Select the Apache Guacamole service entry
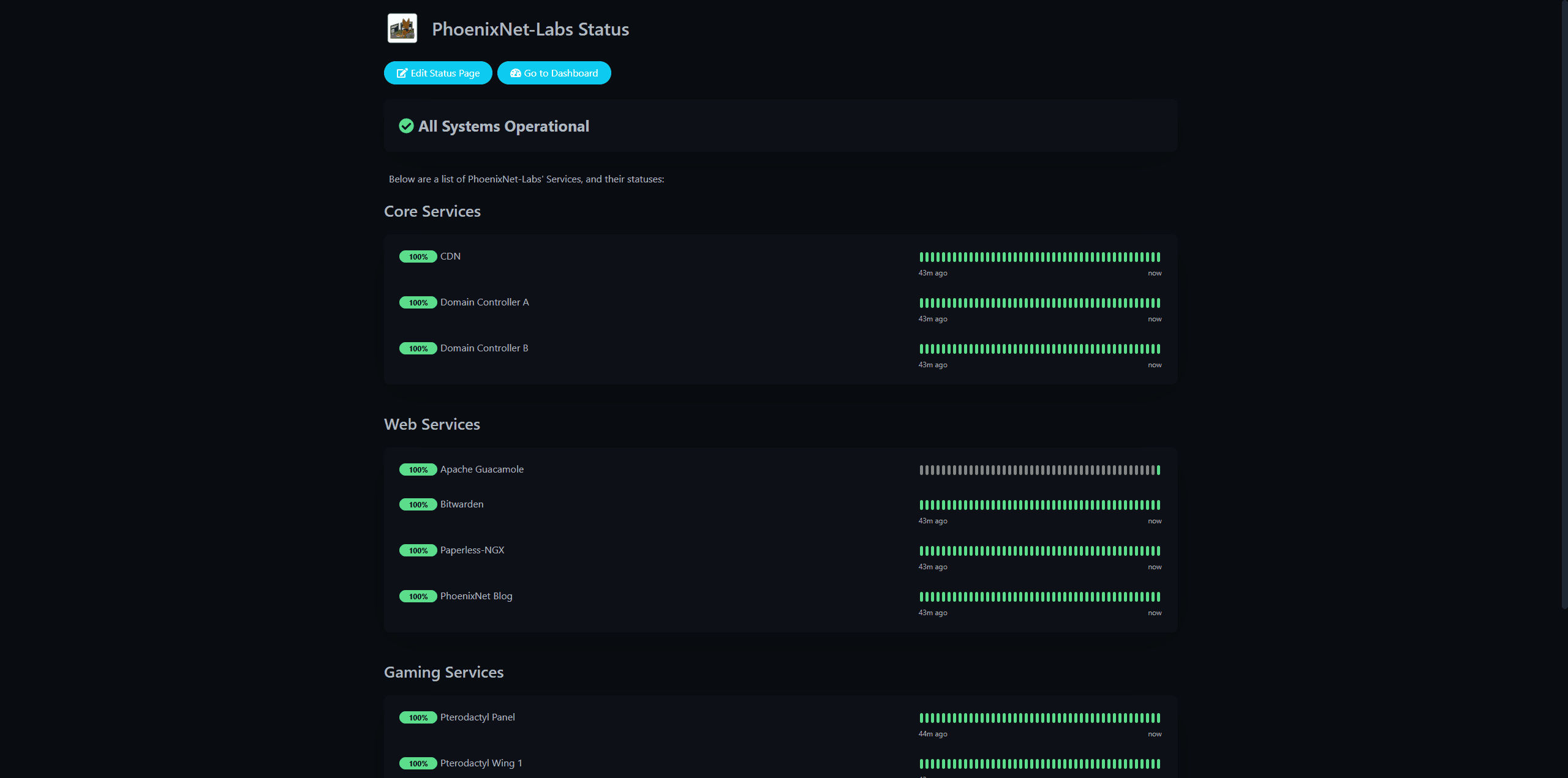Screen dimensions: 1568x778 [x=481, y=469]
